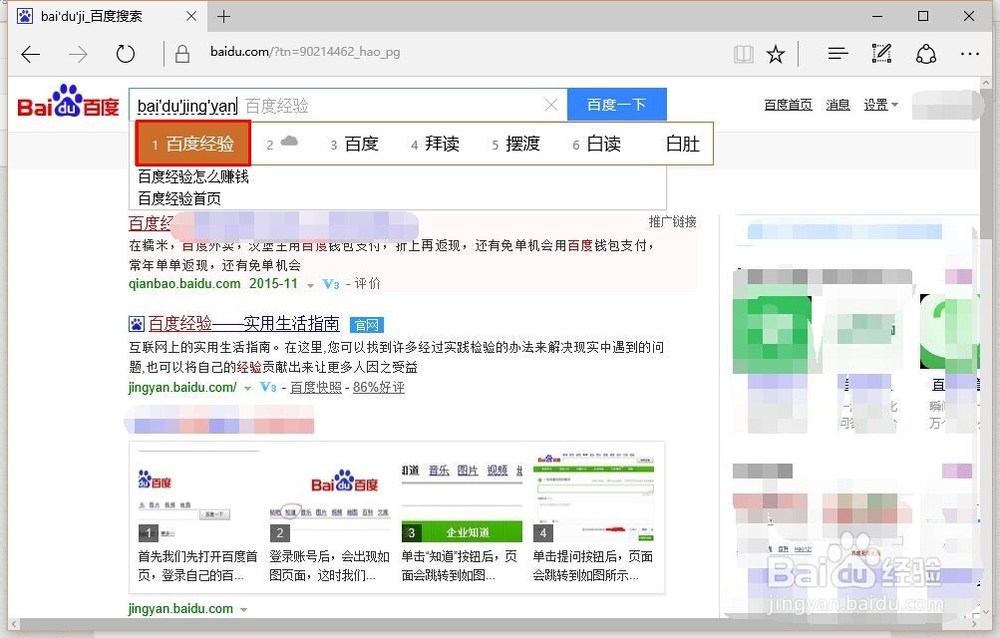1000x638 pixels.
Task: Expand arrow next to jingyan.baidu.com/
Action: point(247,389)
